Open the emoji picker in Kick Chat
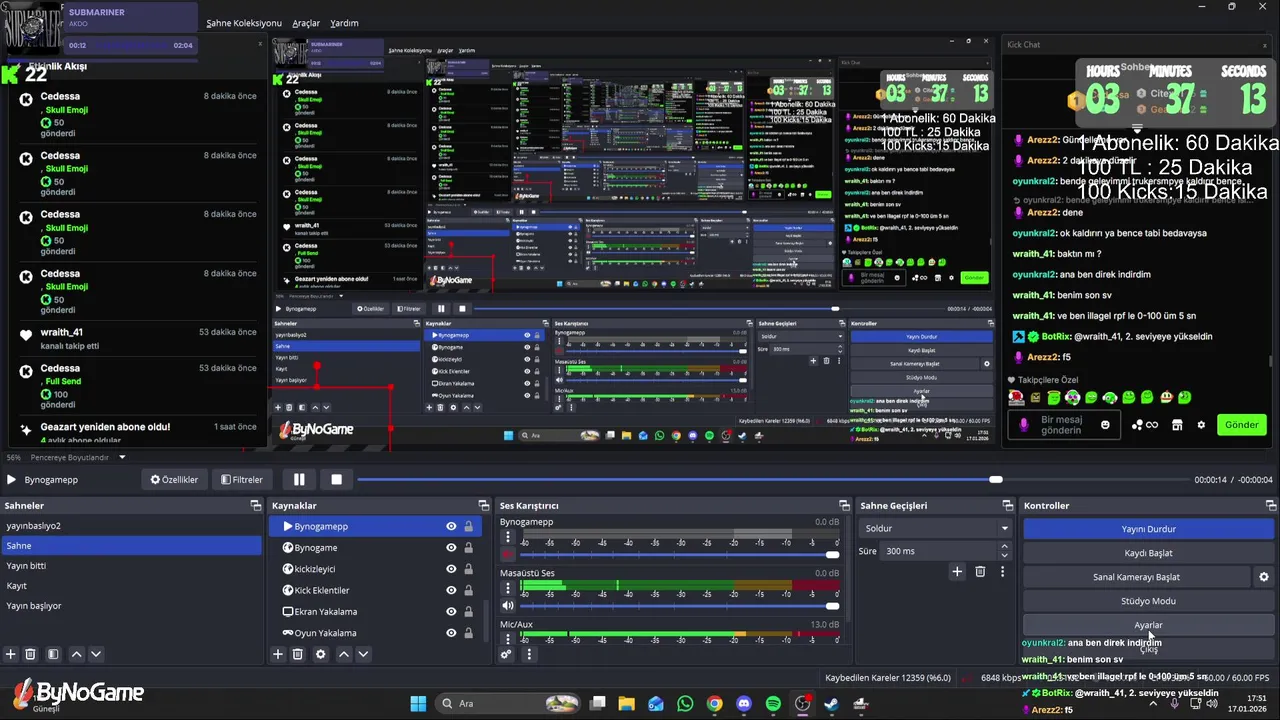 (1105, 424)
